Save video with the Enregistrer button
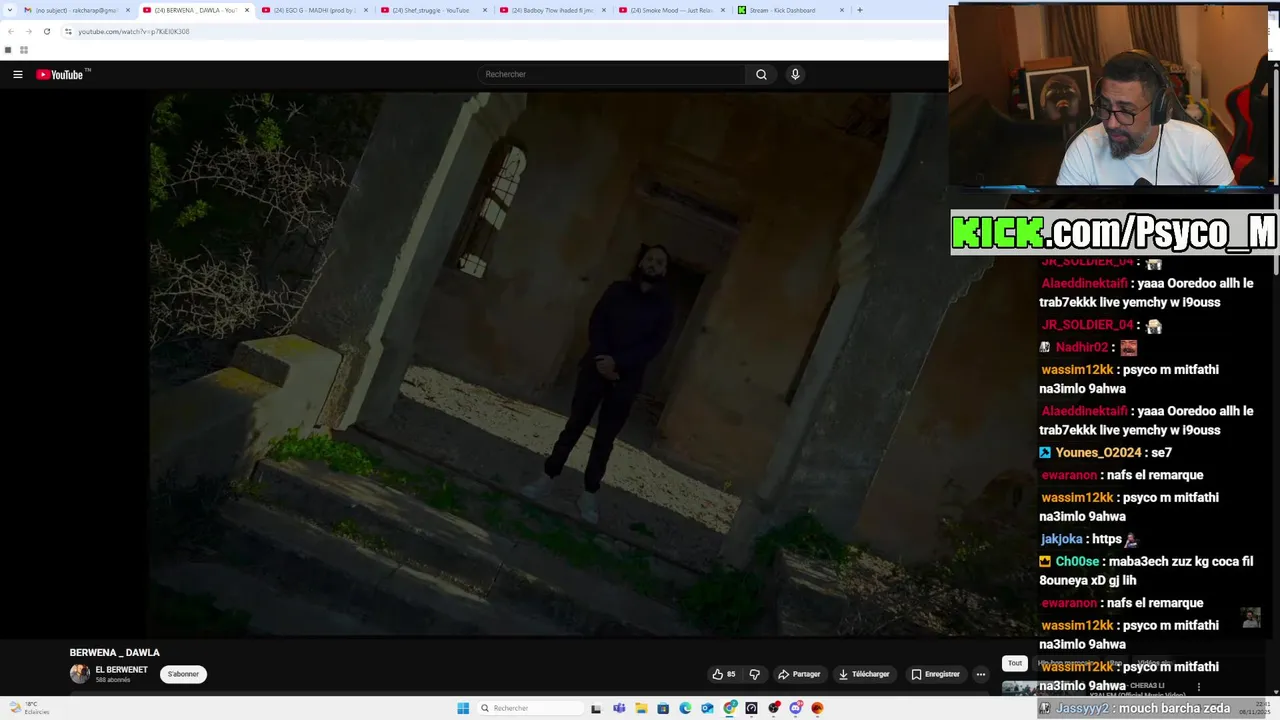Image resolution: width=1280 pixels, height=720 pixels. tap(935, 674)
